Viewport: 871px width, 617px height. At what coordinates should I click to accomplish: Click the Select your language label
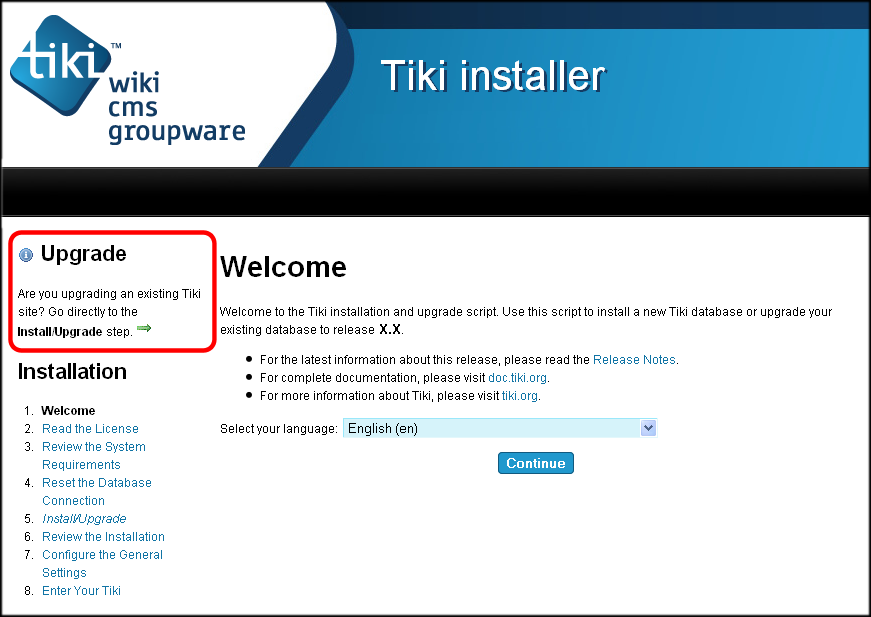point(279,429)
